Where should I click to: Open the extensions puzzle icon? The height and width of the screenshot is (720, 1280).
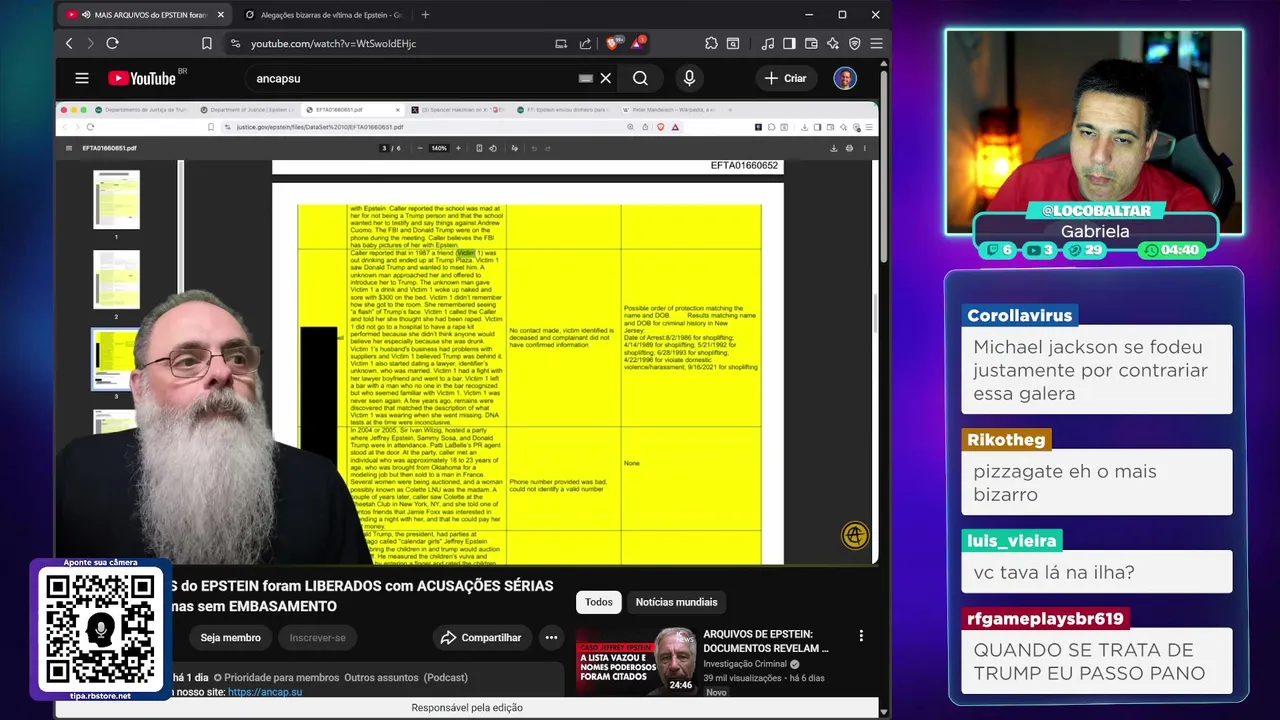pyautogui.click(x=711, y=44)
